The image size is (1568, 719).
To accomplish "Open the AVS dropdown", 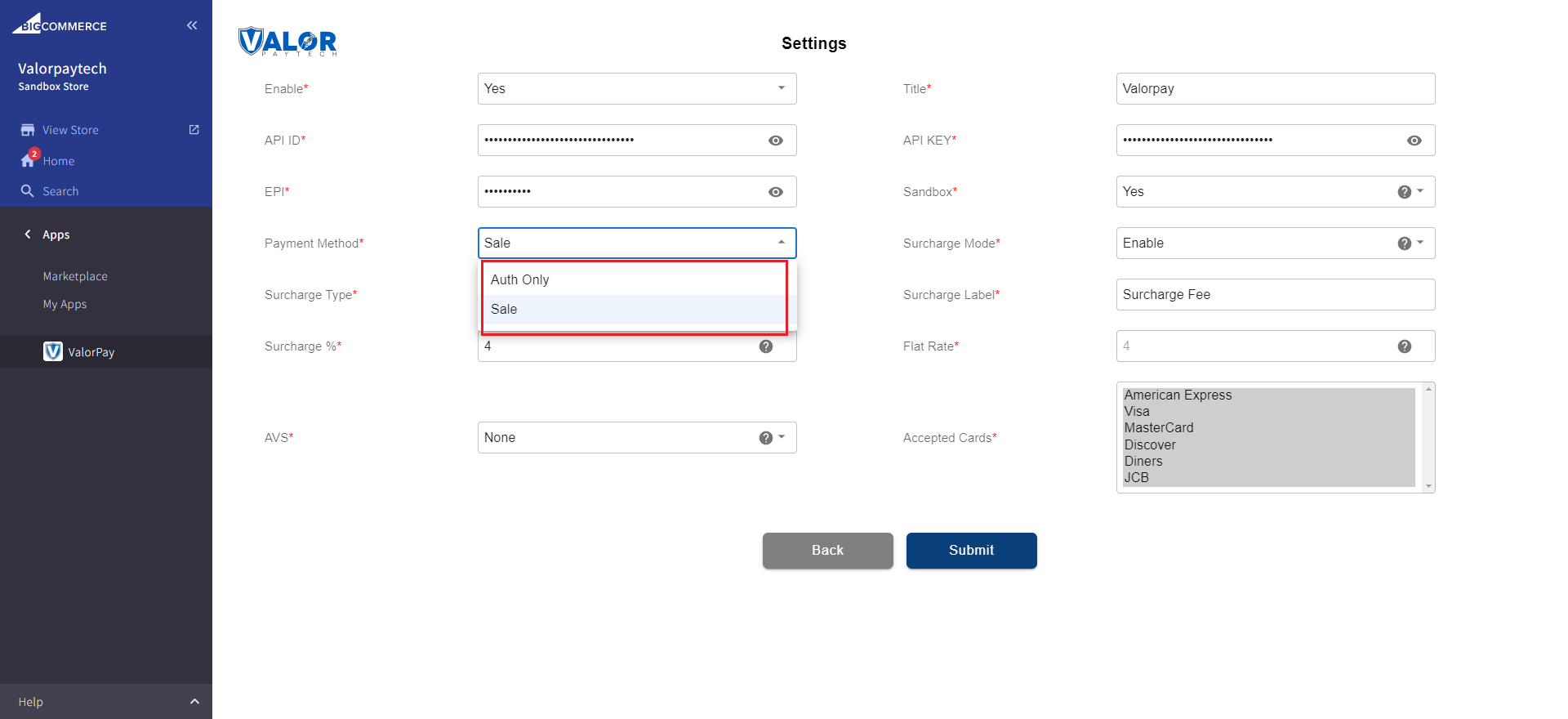I will 637,437.
